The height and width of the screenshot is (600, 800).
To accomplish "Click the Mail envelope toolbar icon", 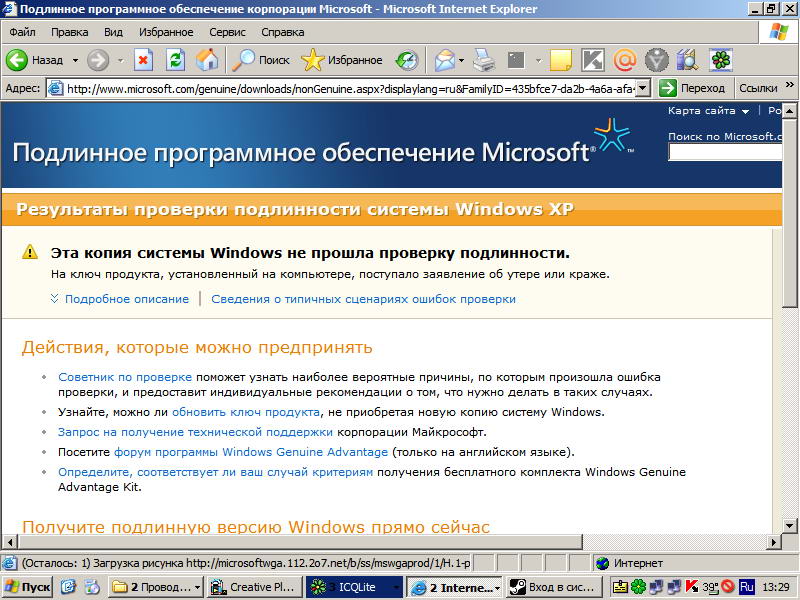I will [444, 60].
